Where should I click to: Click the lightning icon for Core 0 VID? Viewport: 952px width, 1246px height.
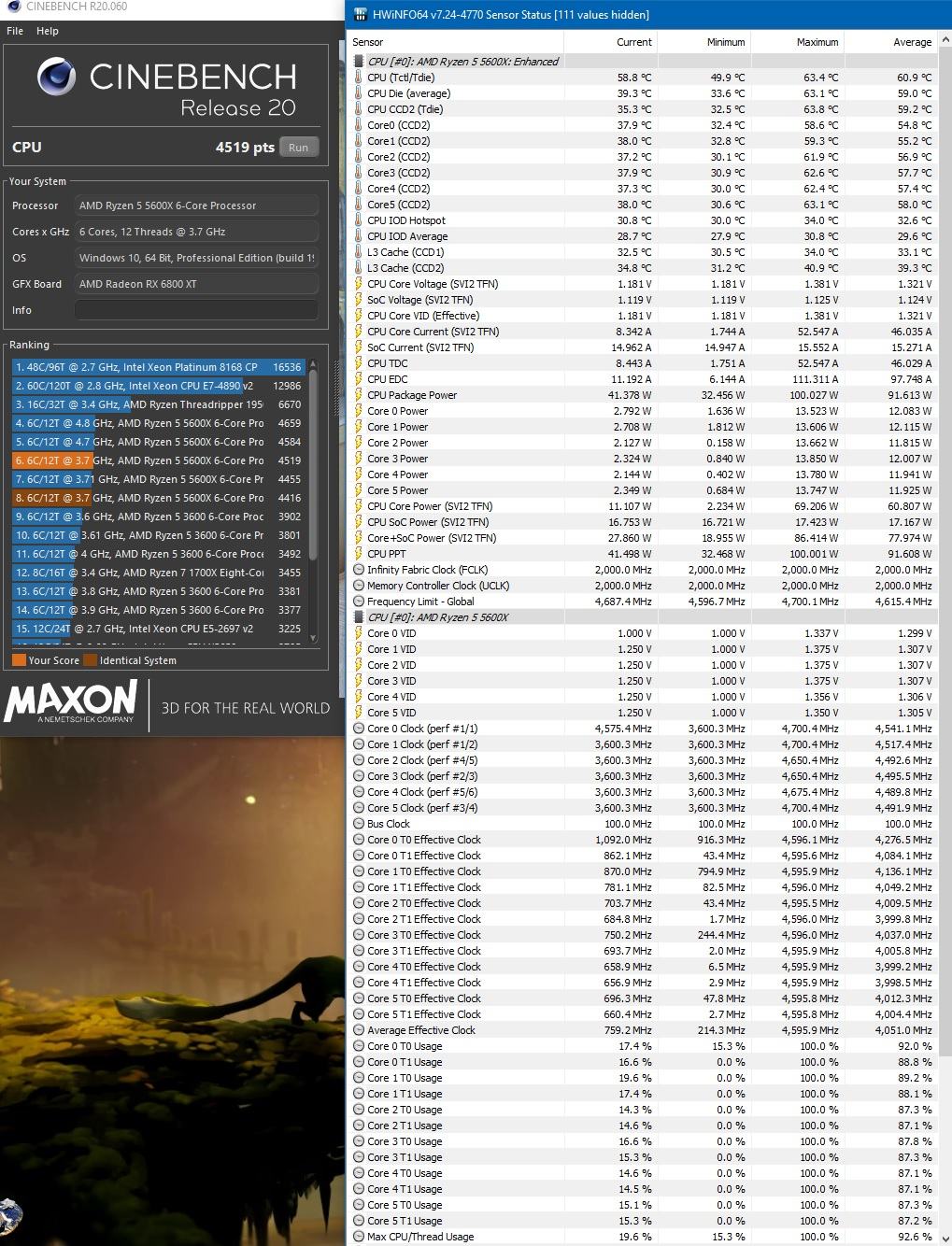pos(359,633)
